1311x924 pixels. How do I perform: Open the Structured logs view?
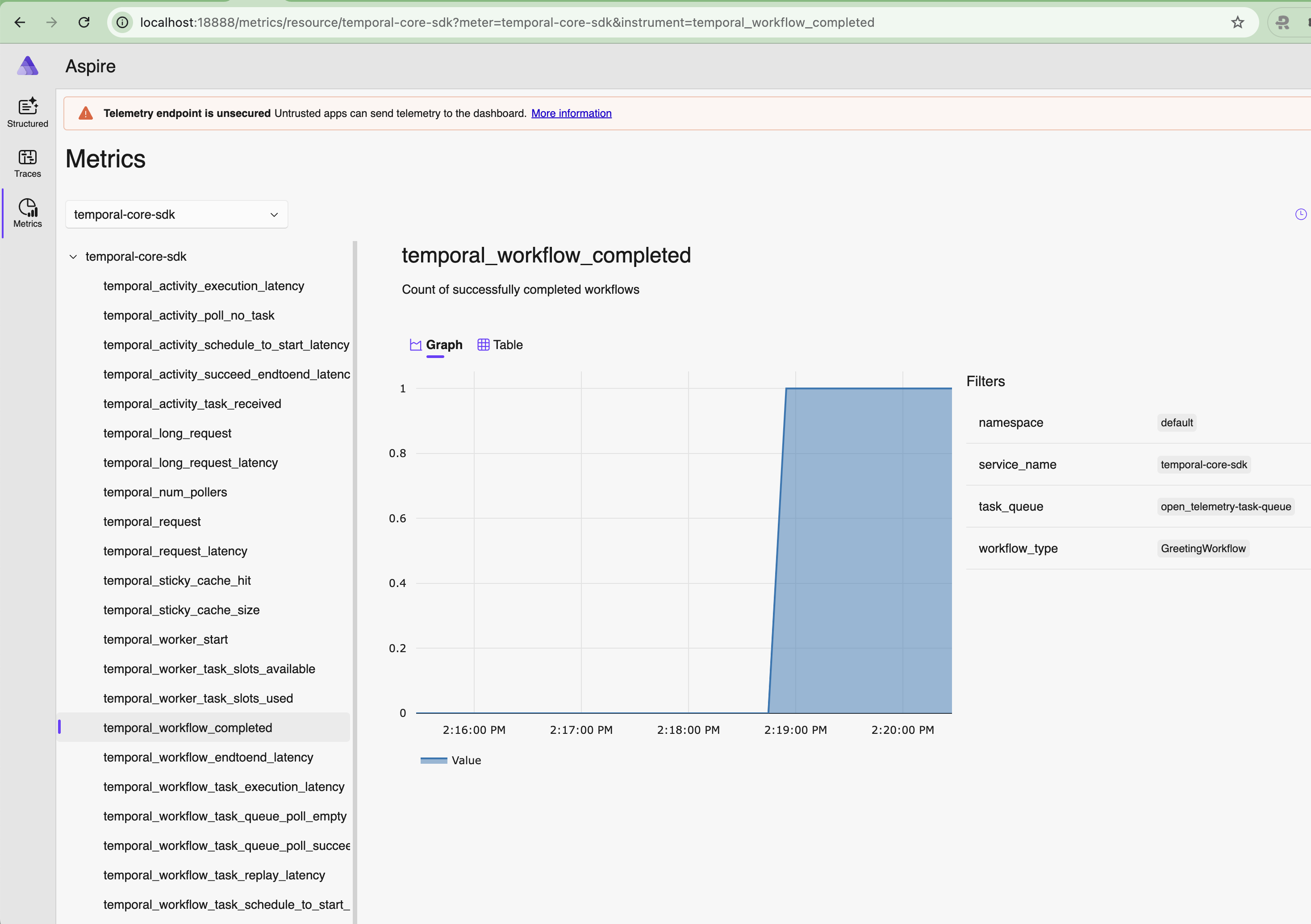(27, 112)
